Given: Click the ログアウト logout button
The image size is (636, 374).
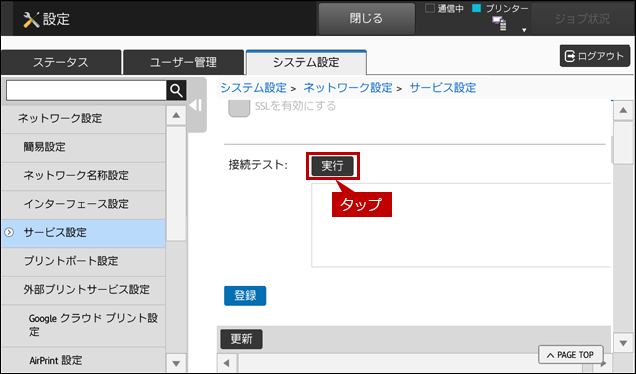Looking at the screenshot, I should point(595,56).
